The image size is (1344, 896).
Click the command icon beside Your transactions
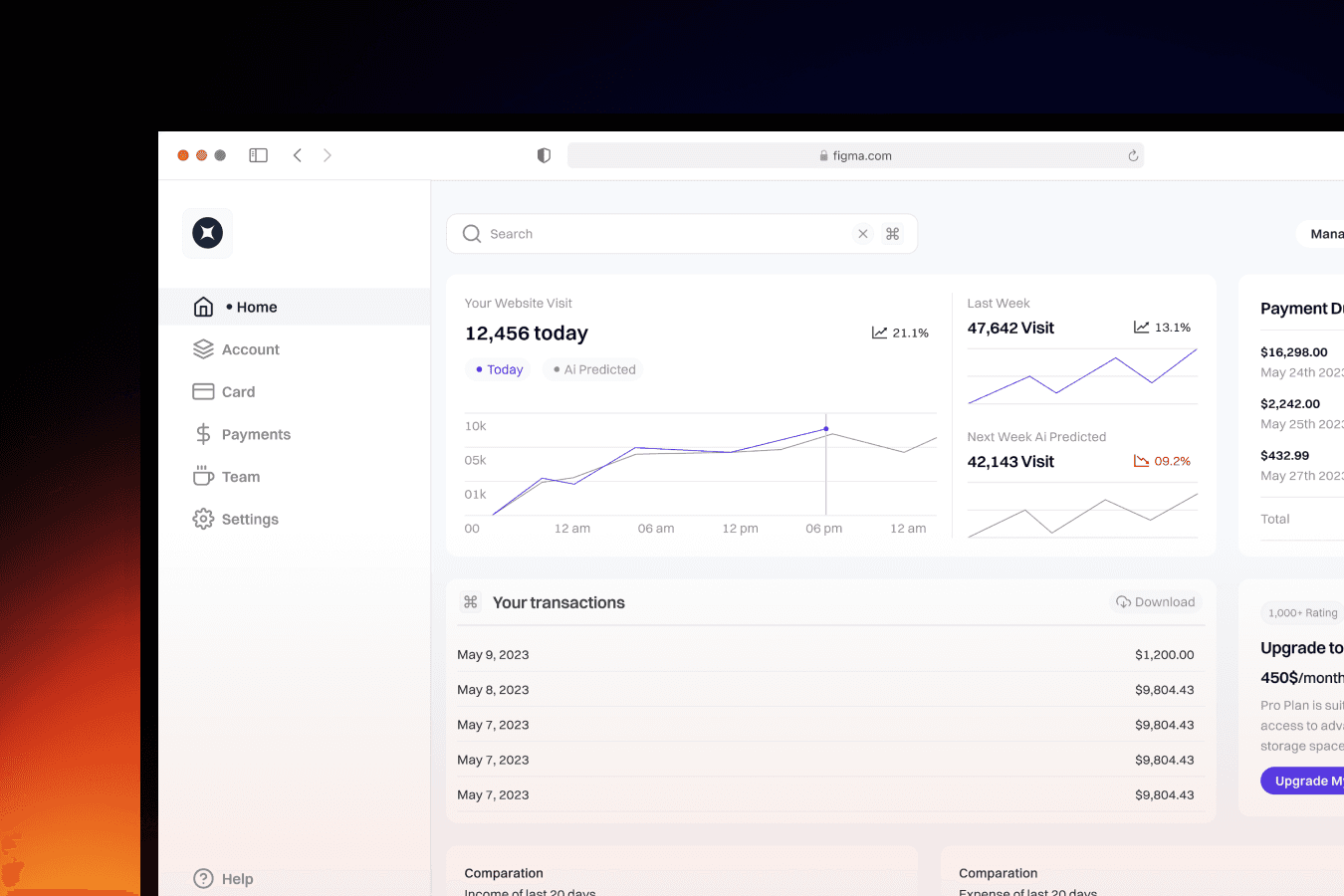pos(471,602)
